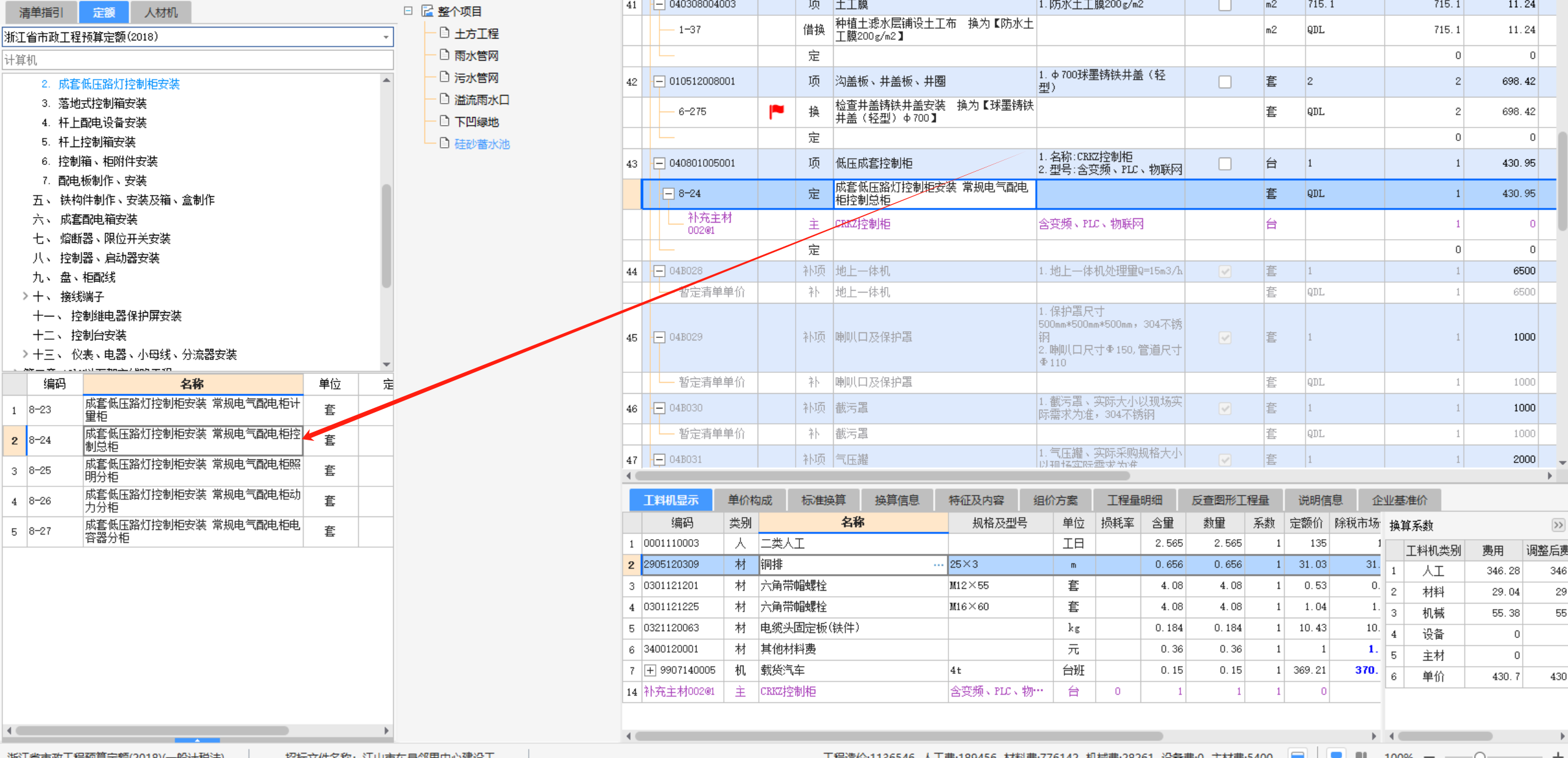Open the 说明信息 tab

[x=1320, y=500]
